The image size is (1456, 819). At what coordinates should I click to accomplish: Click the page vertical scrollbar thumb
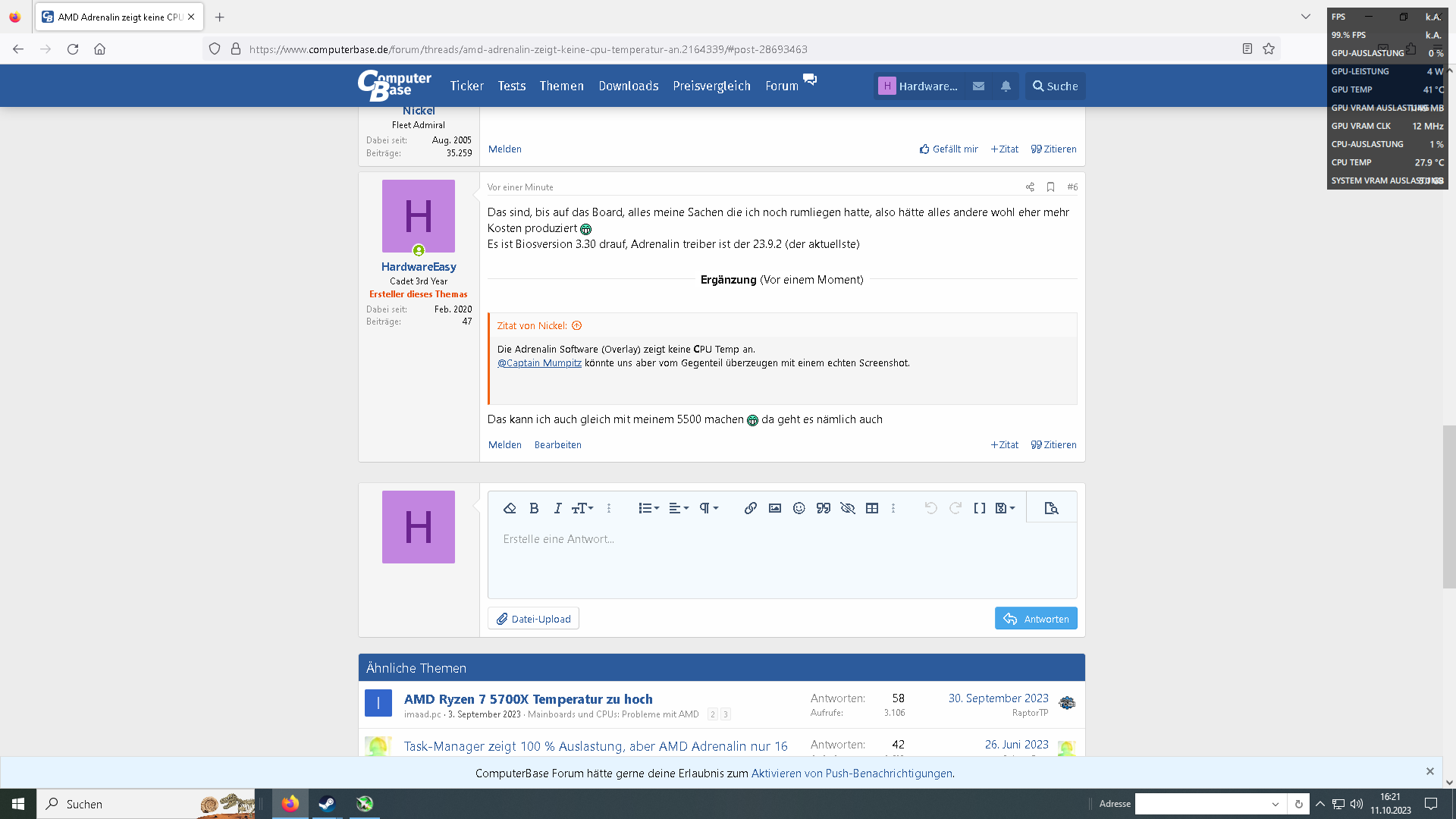(x=1448, y=507)
